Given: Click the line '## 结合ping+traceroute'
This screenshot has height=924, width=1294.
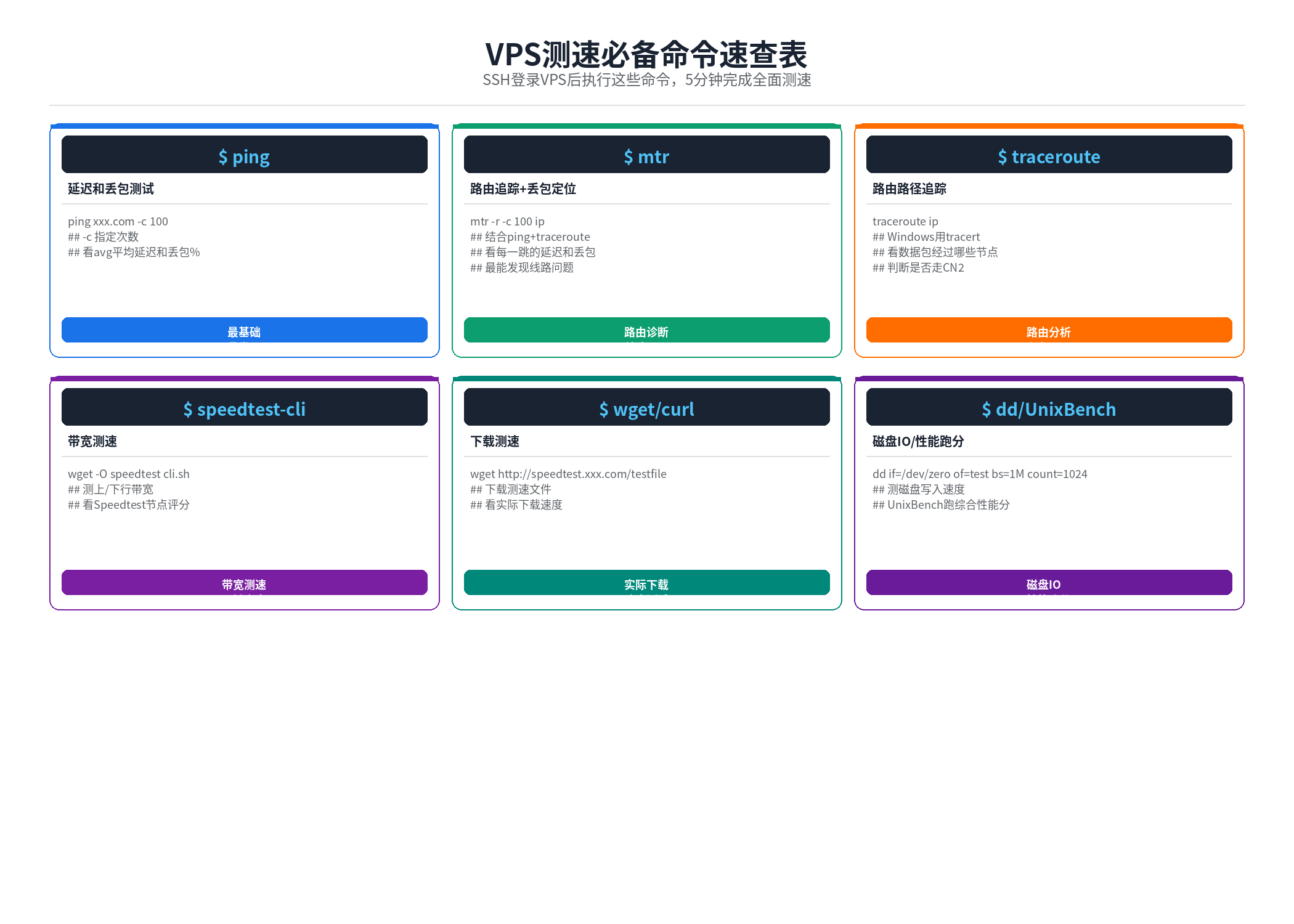Looking at the screenshot, I should click(530, 237).
